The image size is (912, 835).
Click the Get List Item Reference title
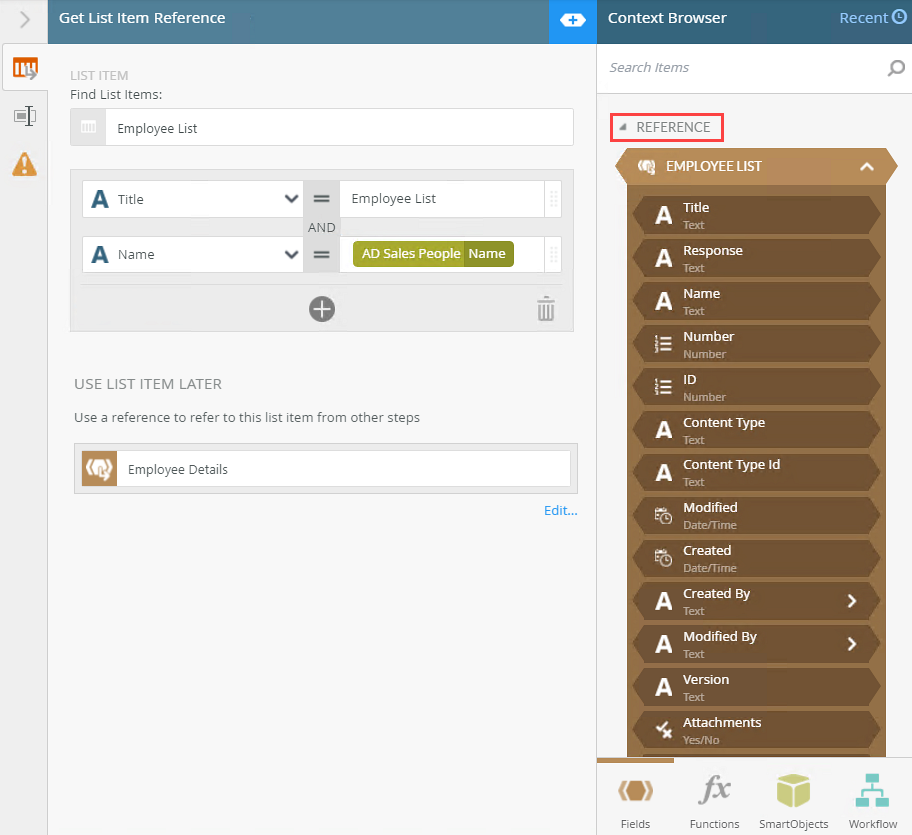coord(142,18)
